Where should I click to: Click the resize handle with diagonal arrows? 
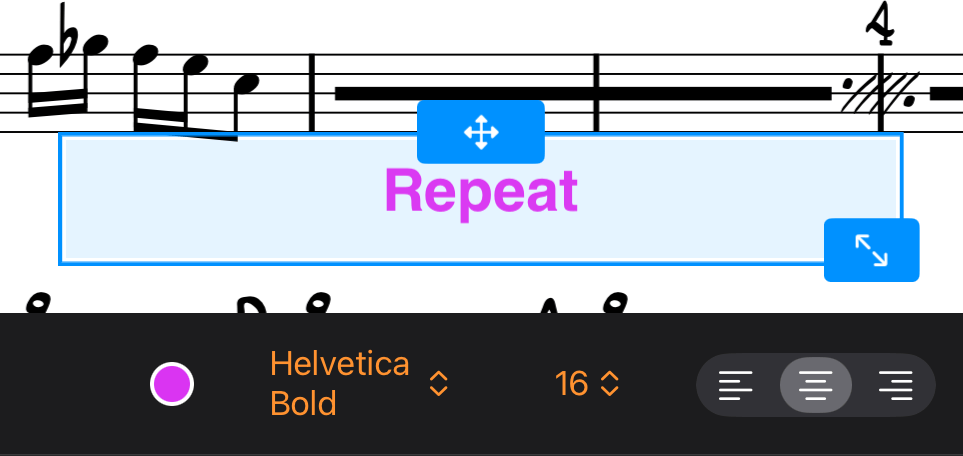(871, 250)
